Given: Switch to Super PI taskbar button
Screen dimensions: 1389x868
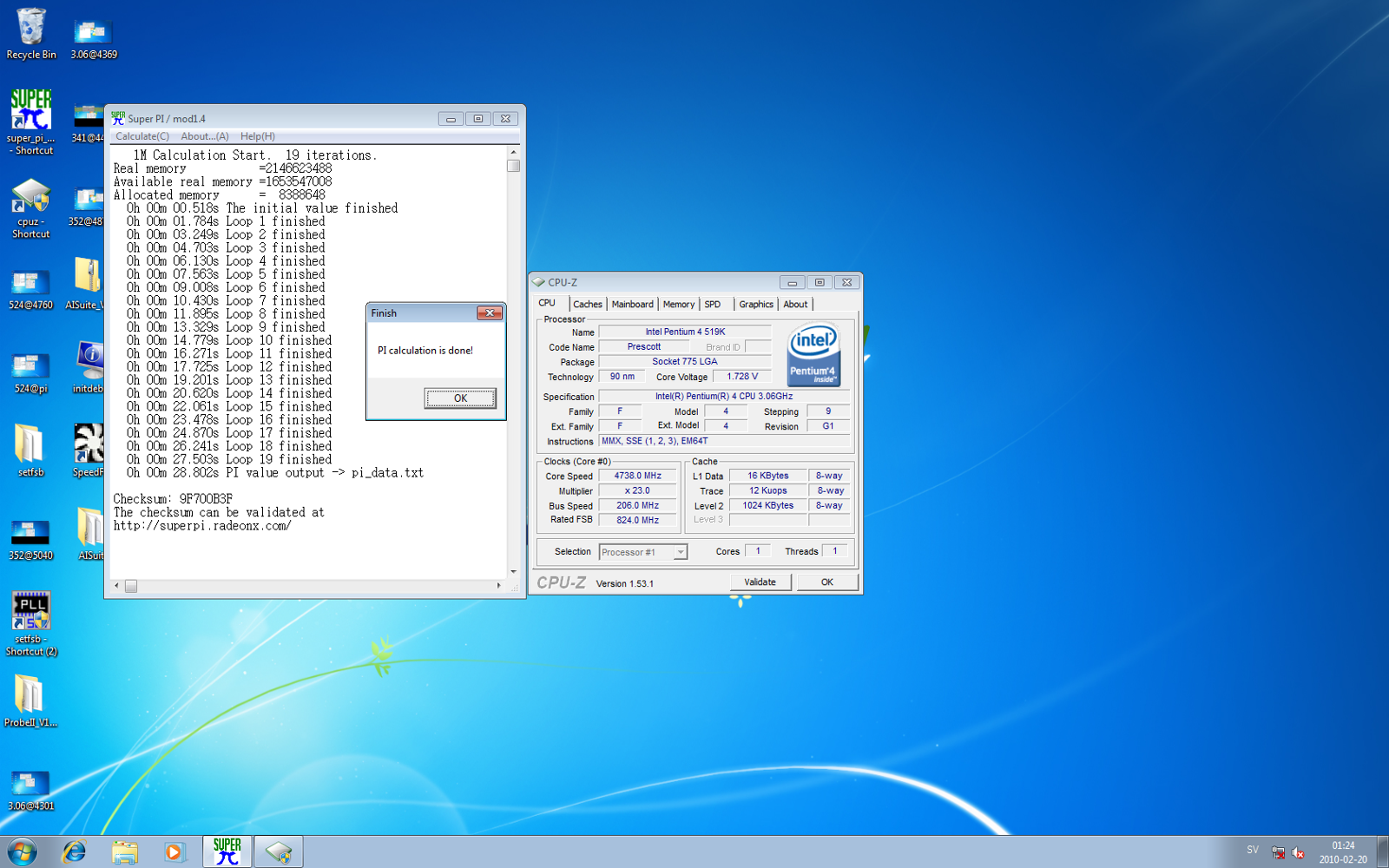Looking at the screenshot, I should 227,852.
